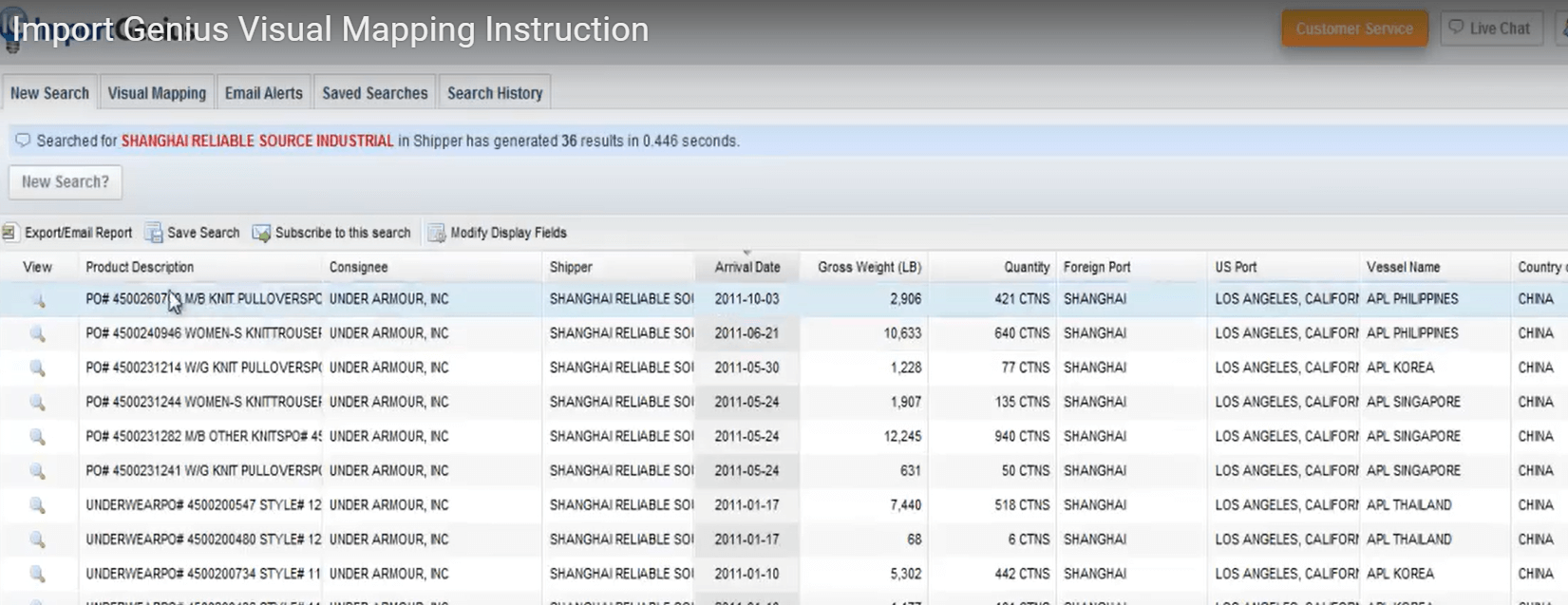Click the gross weight value 68
The height and width of the screenshot is (605, 1568).
tap(915, 539)
